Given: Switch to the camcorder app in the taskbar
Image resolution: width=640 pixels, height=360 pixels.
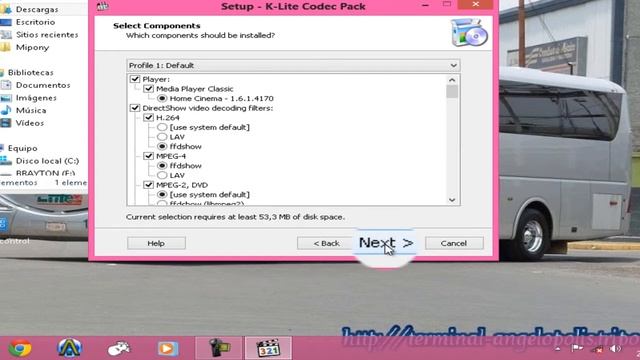Looking at the screenshot, I should 219,348.
